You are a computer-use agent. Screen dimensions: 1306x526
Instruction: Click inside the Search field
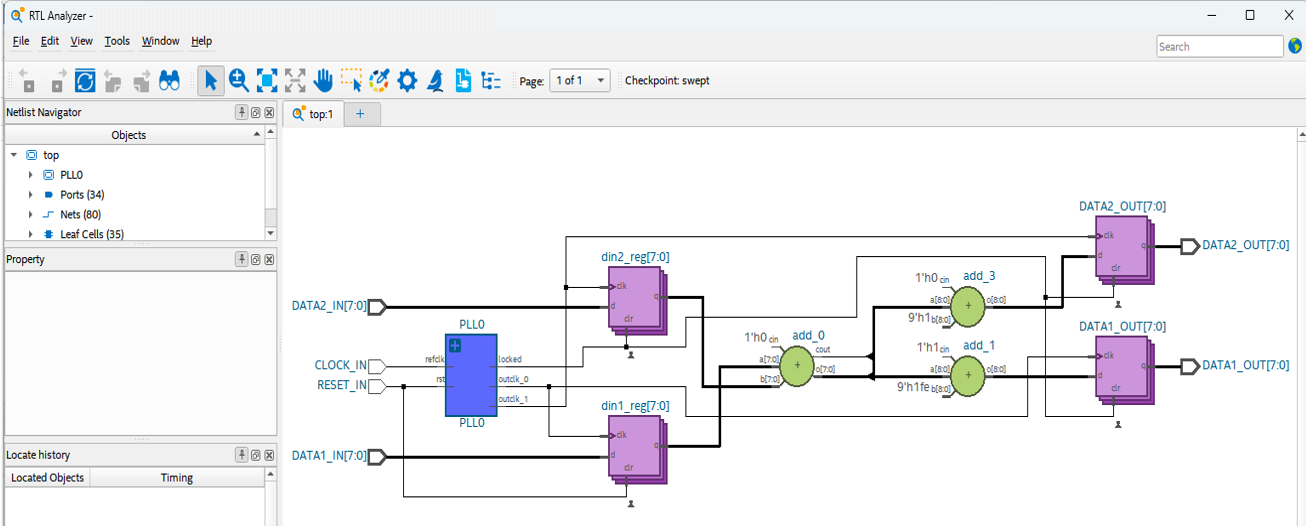pyautogui.click(x=1218, y=47)
